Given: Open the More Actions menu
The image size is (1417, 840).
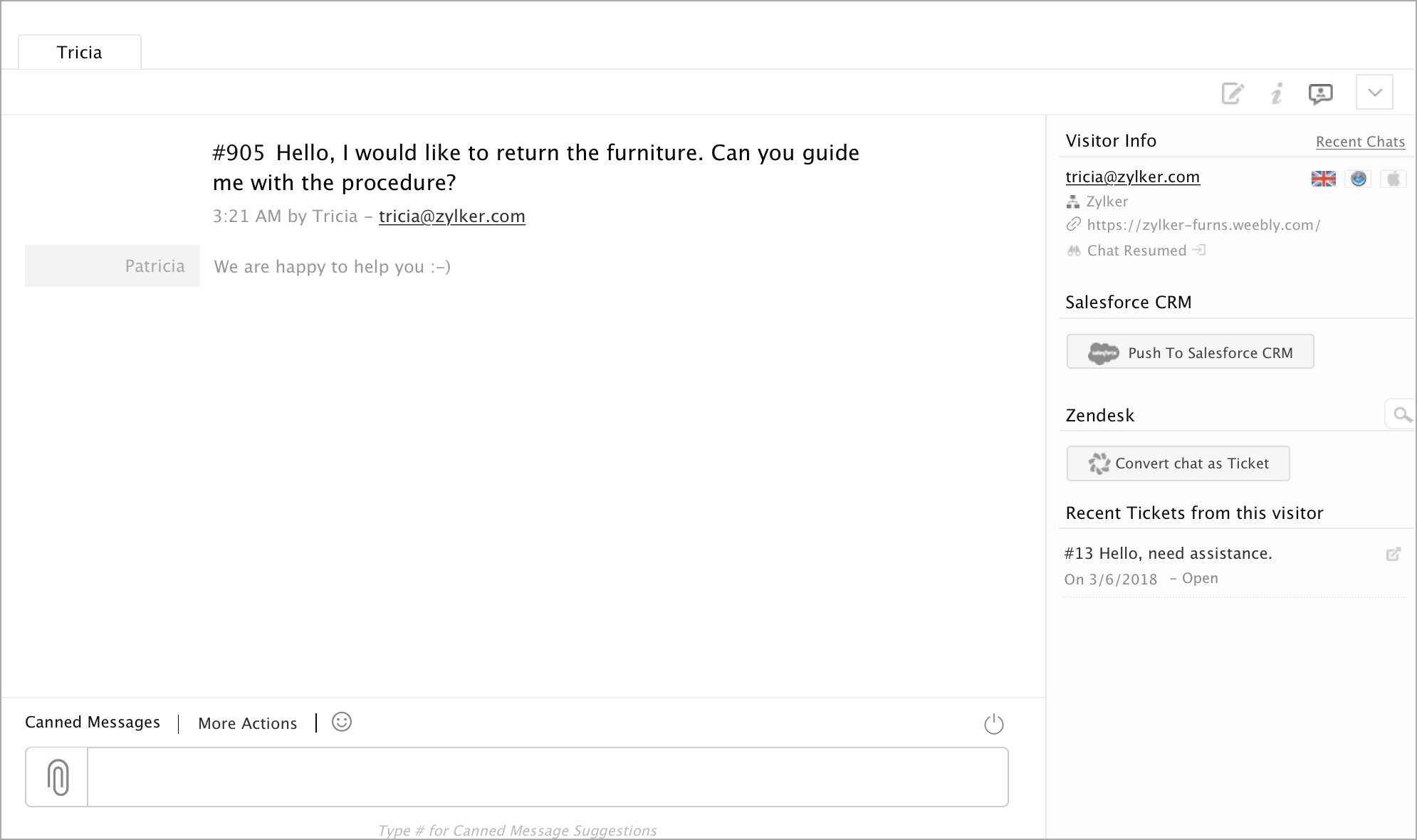Looking at the screenshot, I should [248, 723].
